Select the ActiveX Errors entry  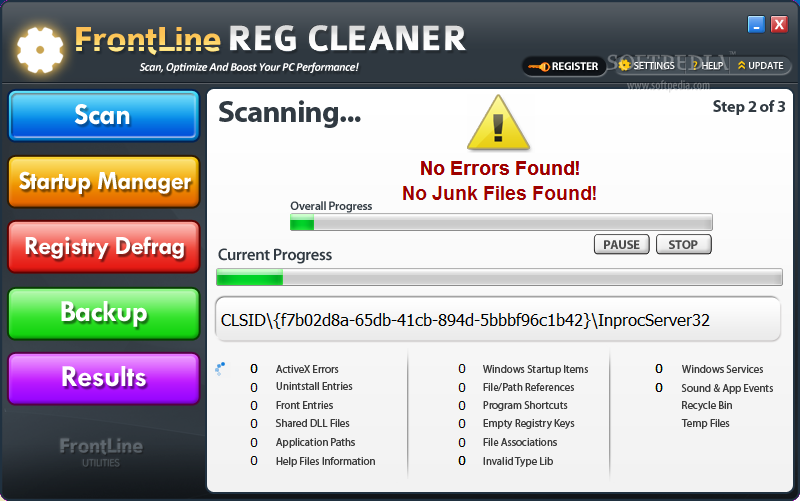[307, 369]
